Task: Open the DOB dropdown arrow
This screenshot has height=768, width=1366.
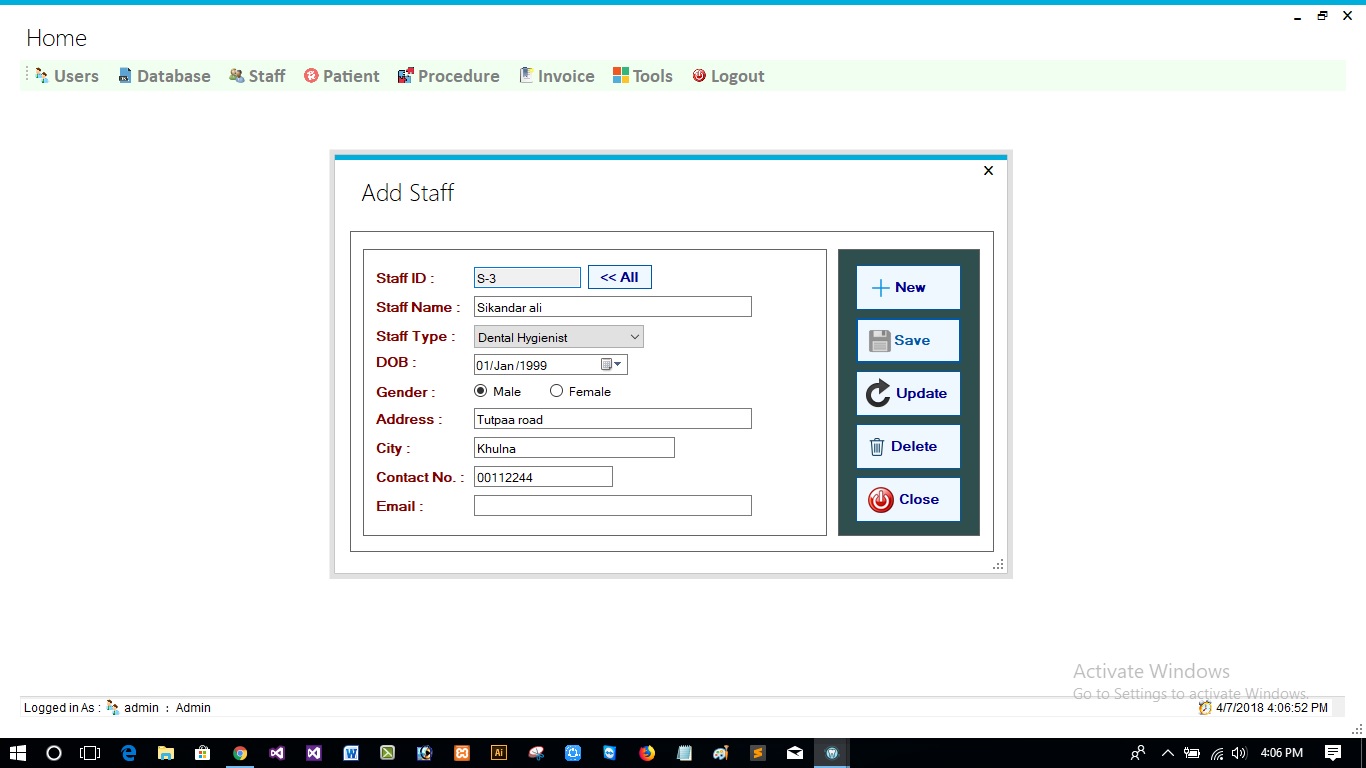Action: coord(618,364)
